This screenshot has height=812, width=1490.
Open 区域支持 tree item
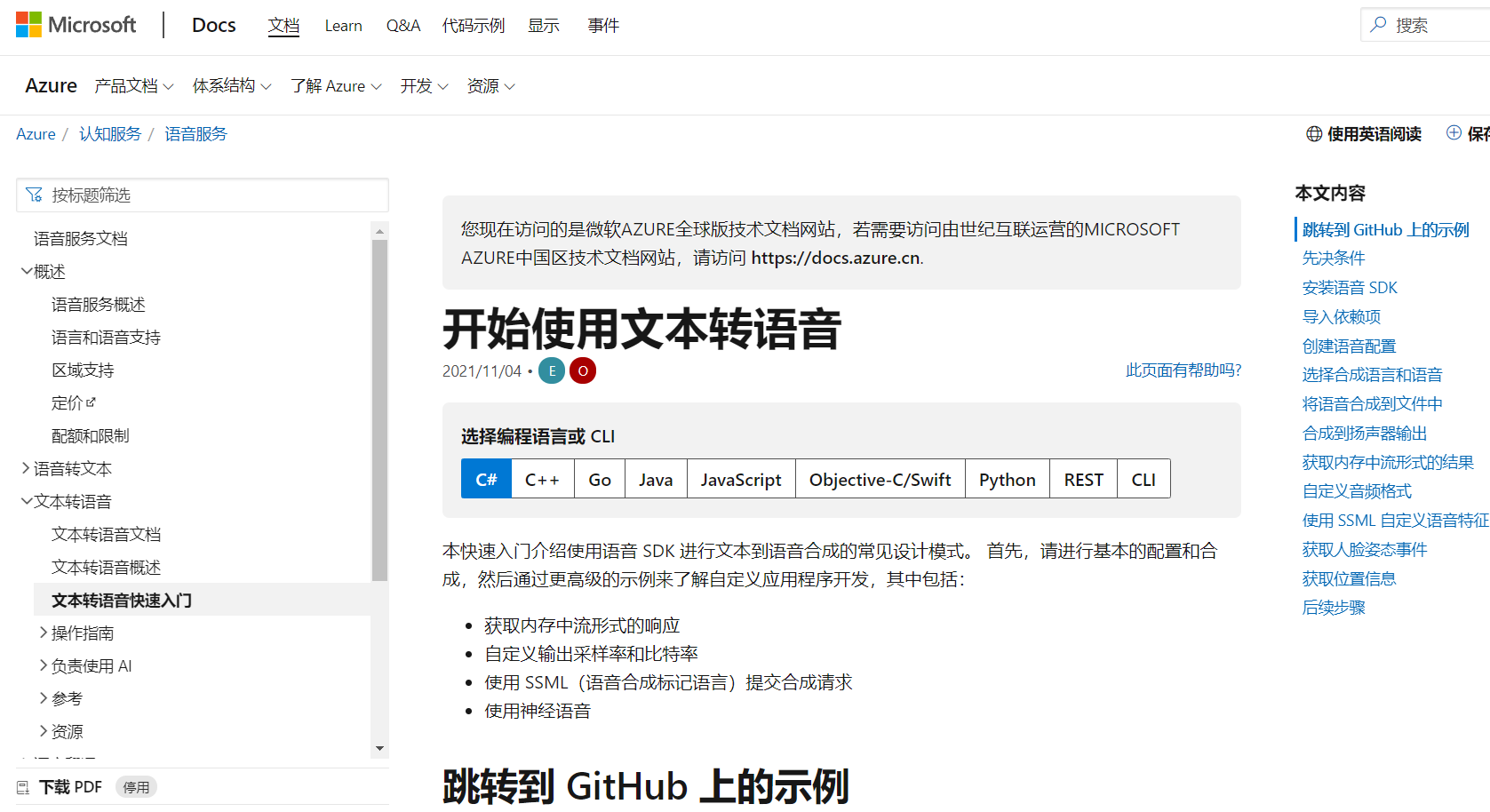pyautogui.click(x=83, y=370)
